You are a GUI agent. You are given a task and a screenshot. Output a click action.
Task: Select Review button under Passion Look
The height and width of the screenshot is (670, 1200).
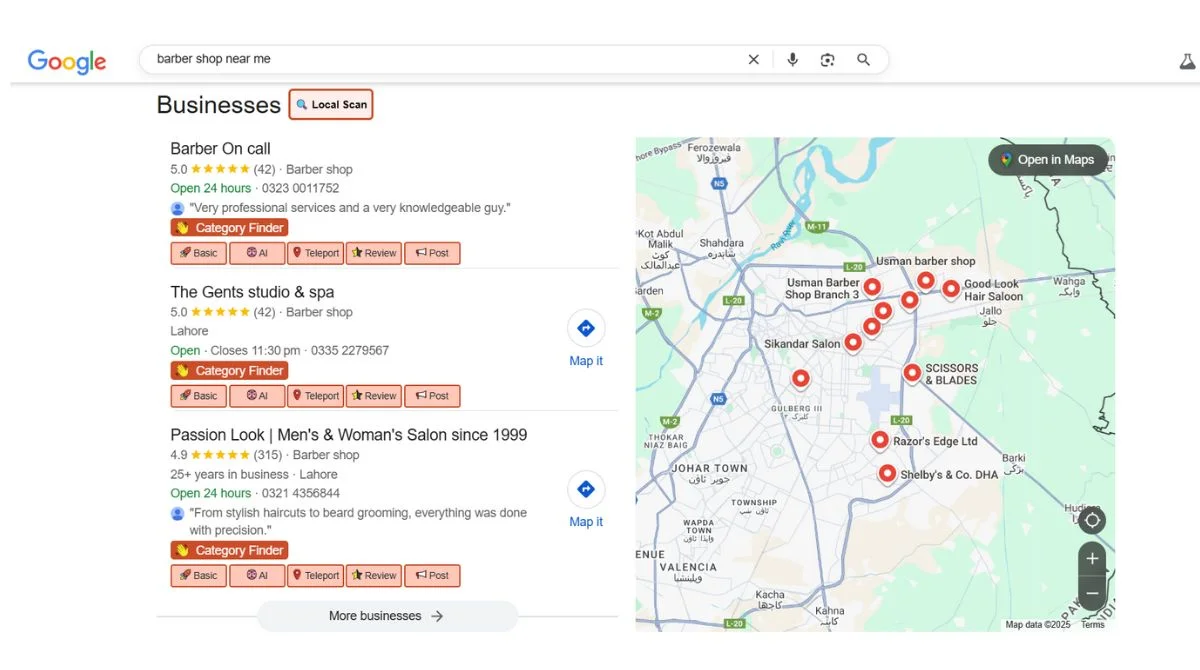374,576
